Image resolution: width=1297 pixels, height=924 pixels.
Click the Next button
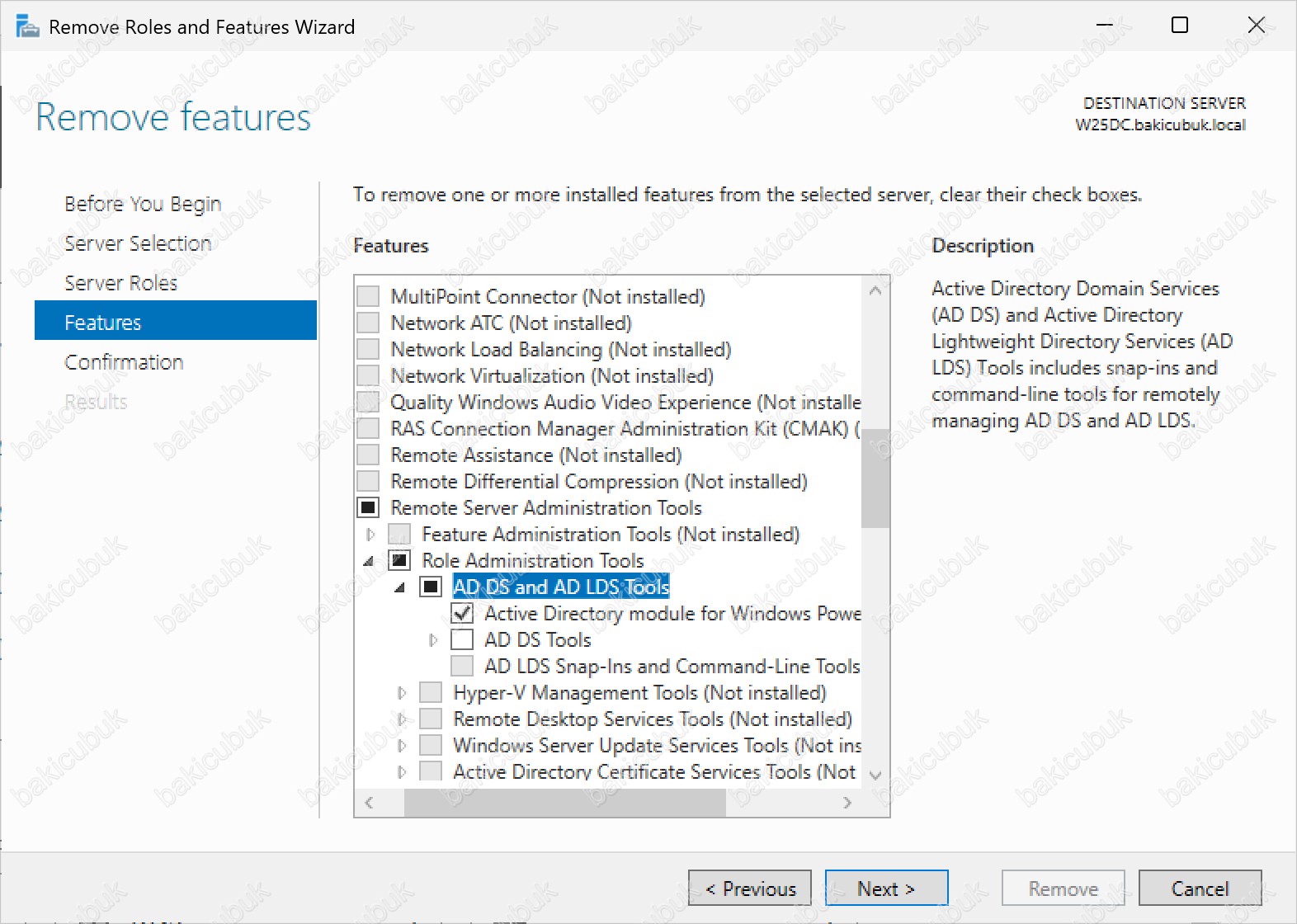tap(887, 889)
